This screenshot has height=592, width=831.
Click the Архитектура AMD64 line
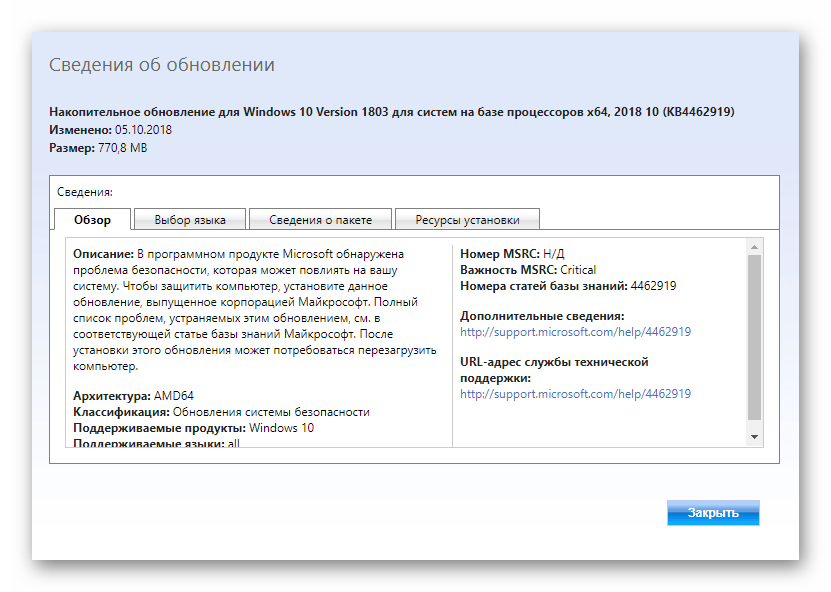133,396
